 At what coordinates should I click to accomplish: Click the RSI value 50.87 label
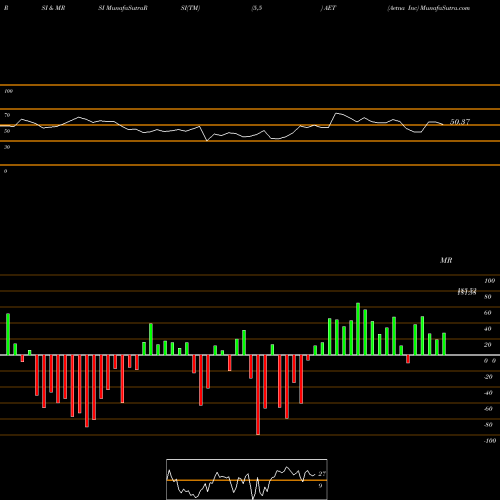click(x=460, y=122)
